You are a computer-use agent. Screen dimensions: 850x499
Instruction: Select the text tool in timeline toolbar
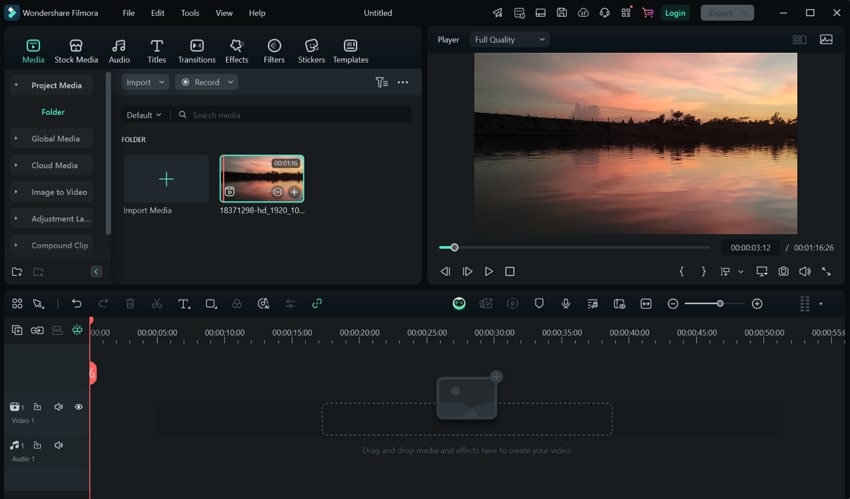184,304
